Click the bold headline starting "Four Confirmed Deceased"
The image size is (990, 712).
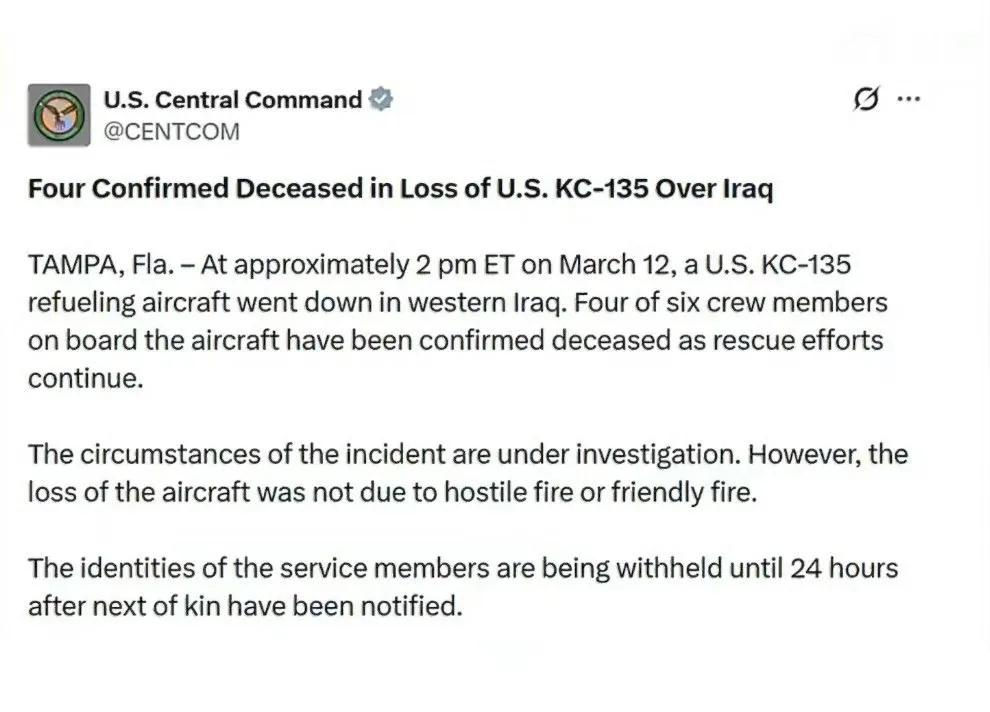[400, 190]
